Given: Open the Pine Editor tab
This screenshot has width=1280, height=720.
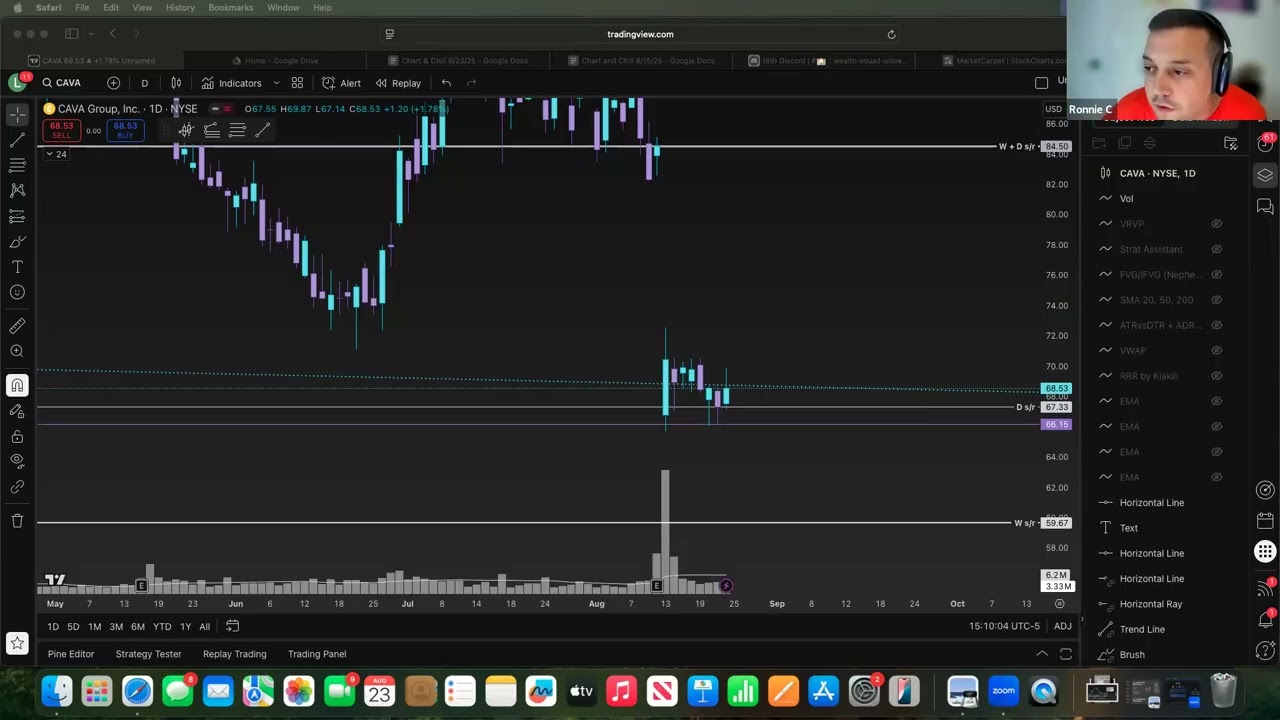Looking at the screenshot, I should [x=71, y=654].
